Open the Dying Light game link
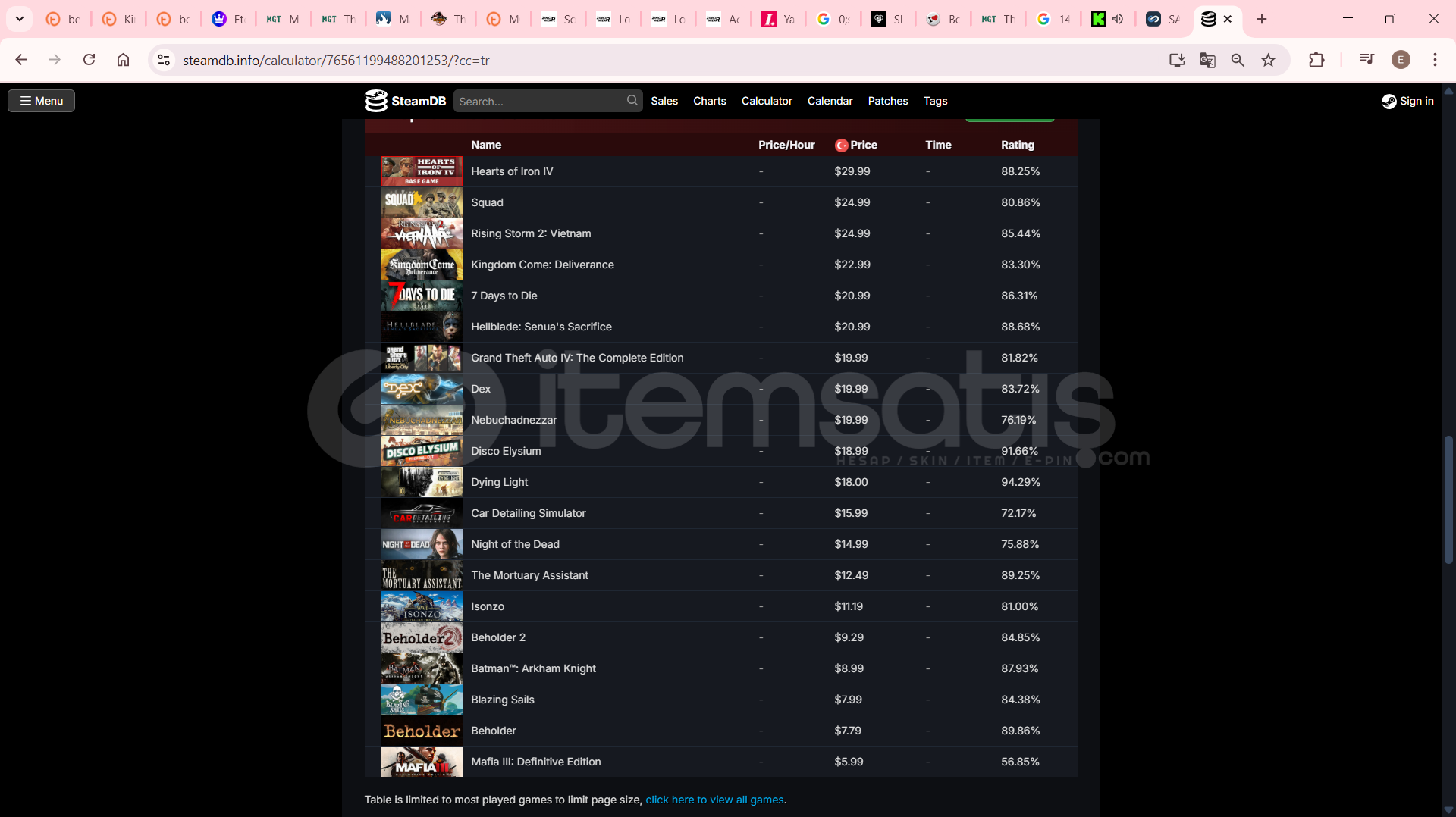 coord(500,482)
